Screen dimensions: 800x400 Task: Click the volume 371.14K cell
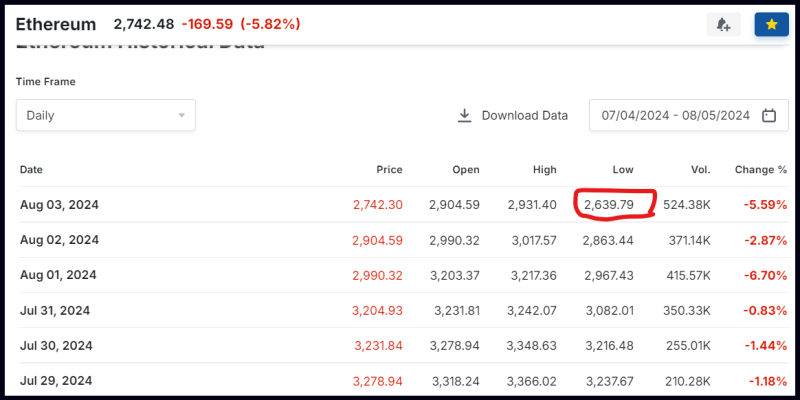coord(690,240)
